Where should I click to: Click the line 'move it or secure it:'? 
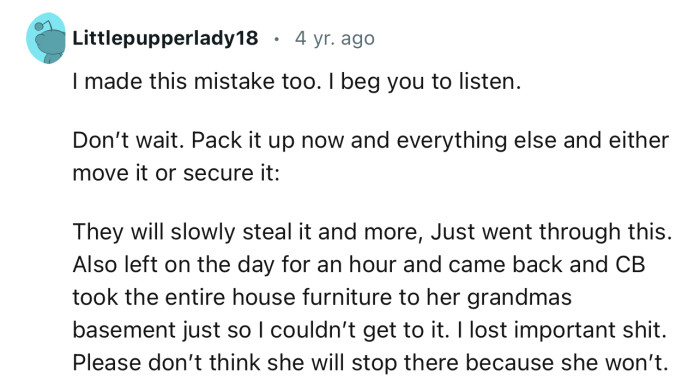176,173
